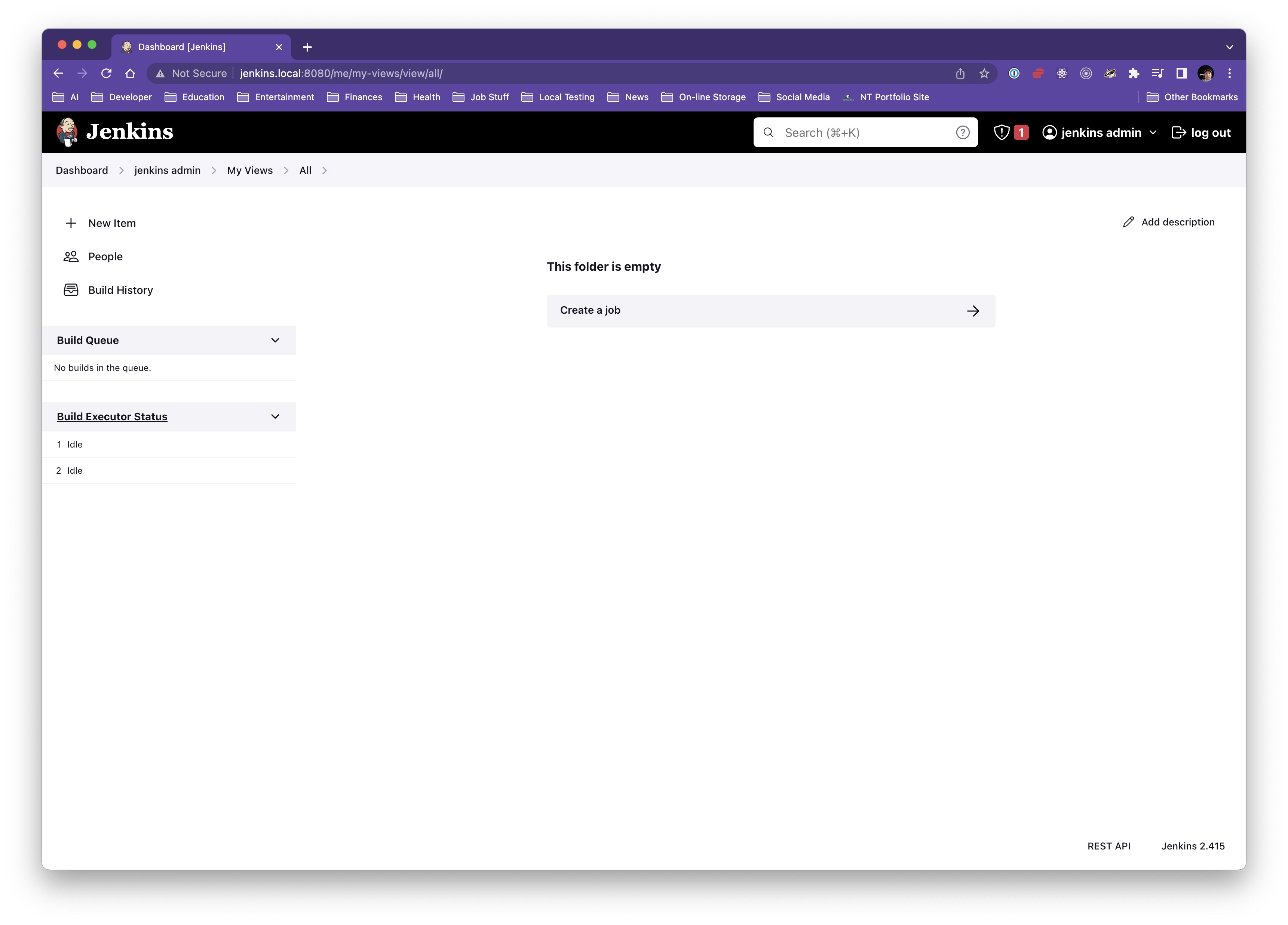Screen dimensions: 1288x925
Task: Reload the page in browser toolbar
Action: click(x=106, y=73)
